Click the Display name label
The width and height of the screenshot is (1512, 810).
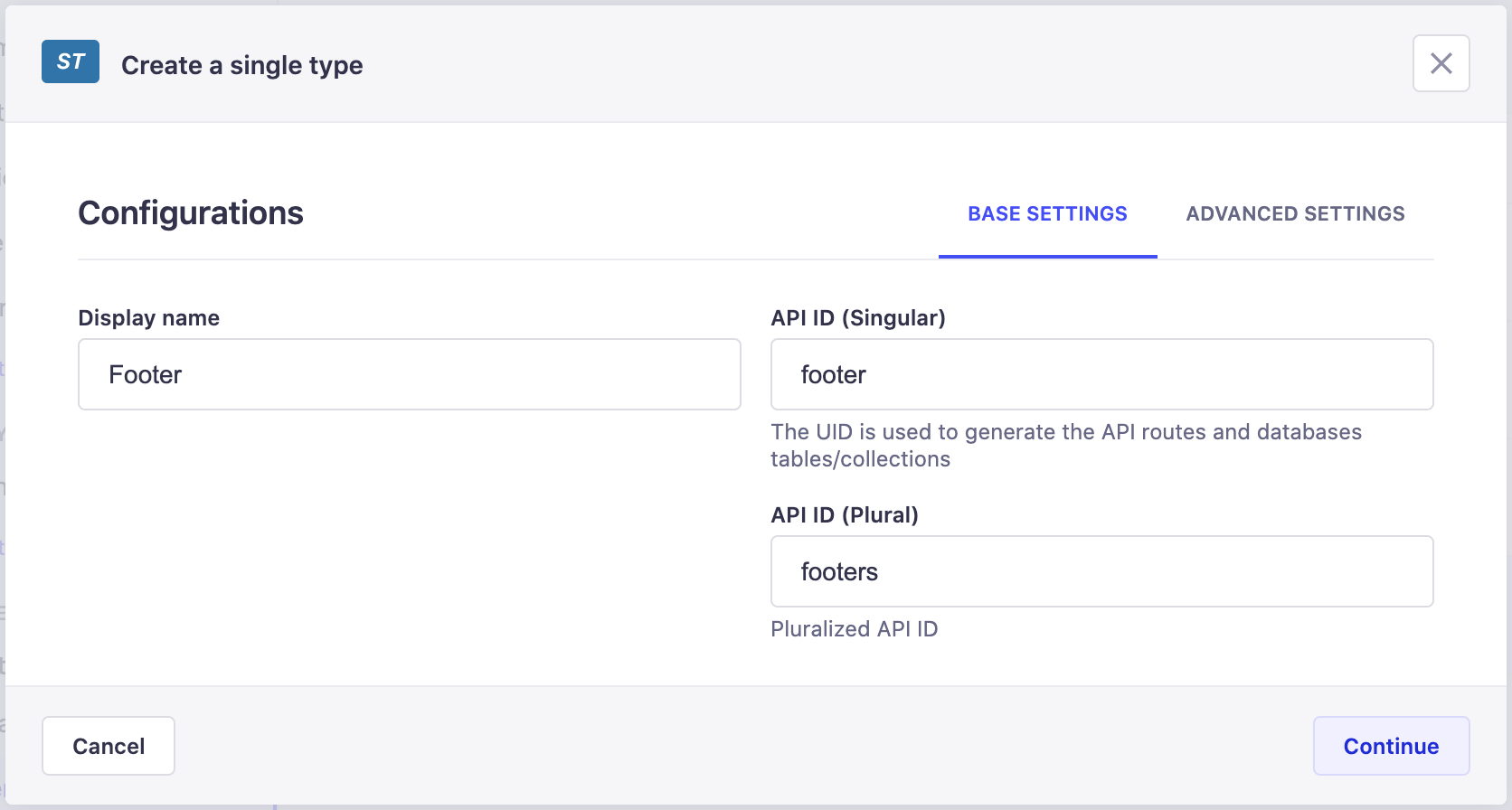click(149, 318)
